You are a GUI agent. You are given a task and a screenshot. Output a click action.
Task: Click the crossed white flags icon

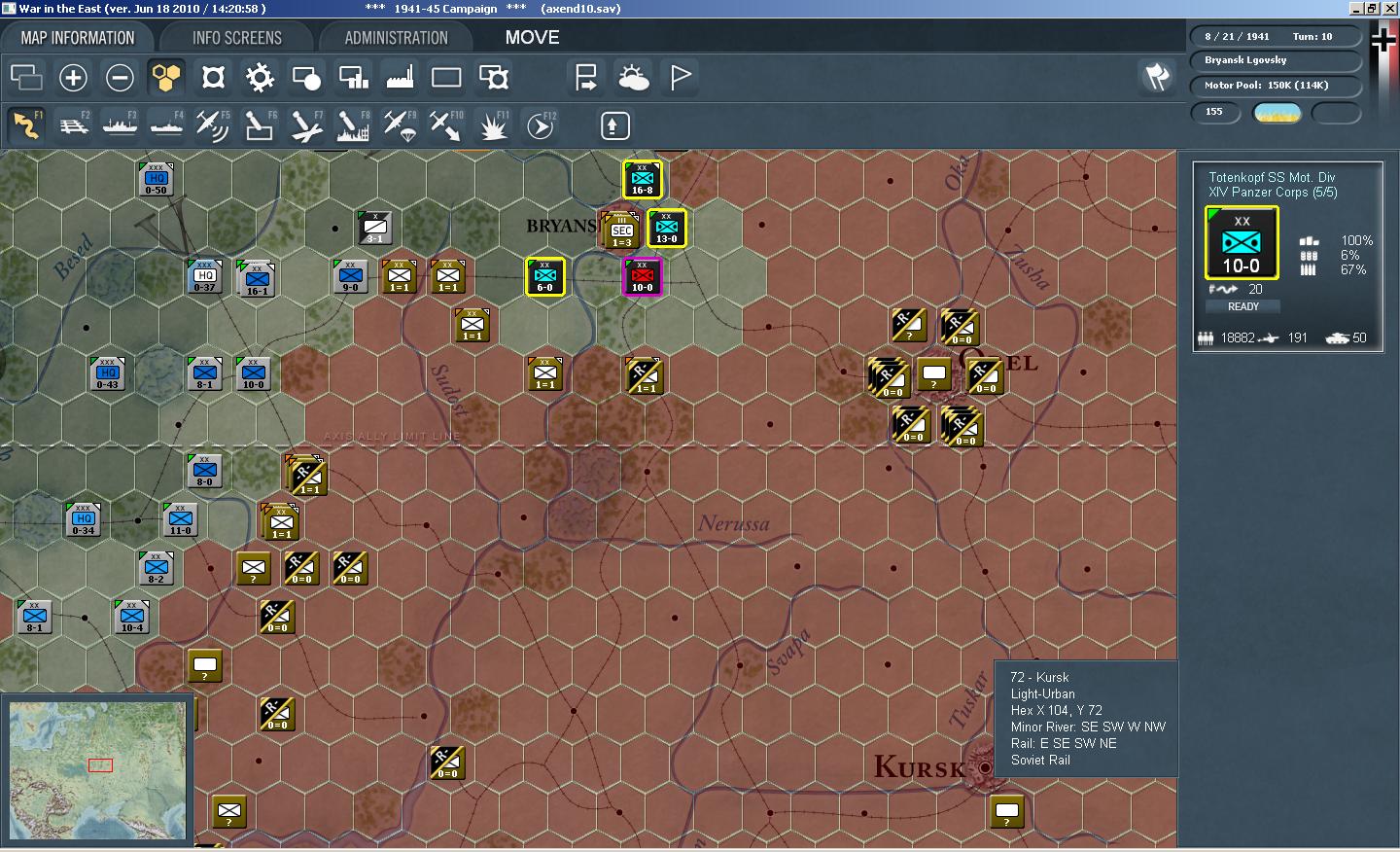(x=1156, y=77)
